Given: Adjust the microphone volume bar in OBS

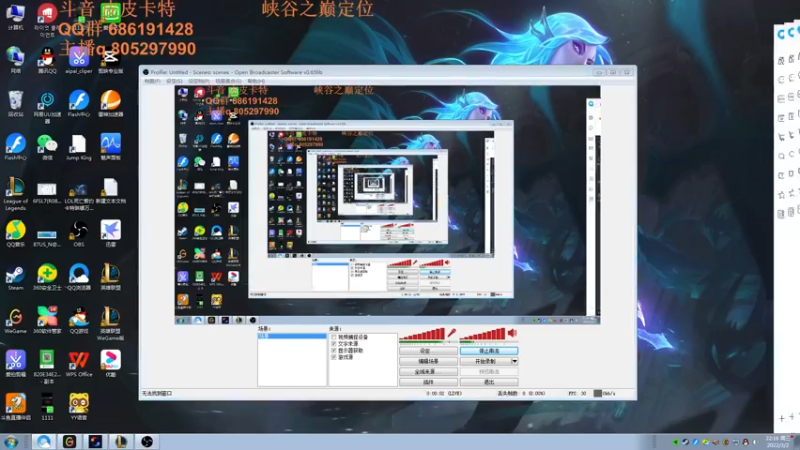Looking at the screenshot, I should 422,335.
